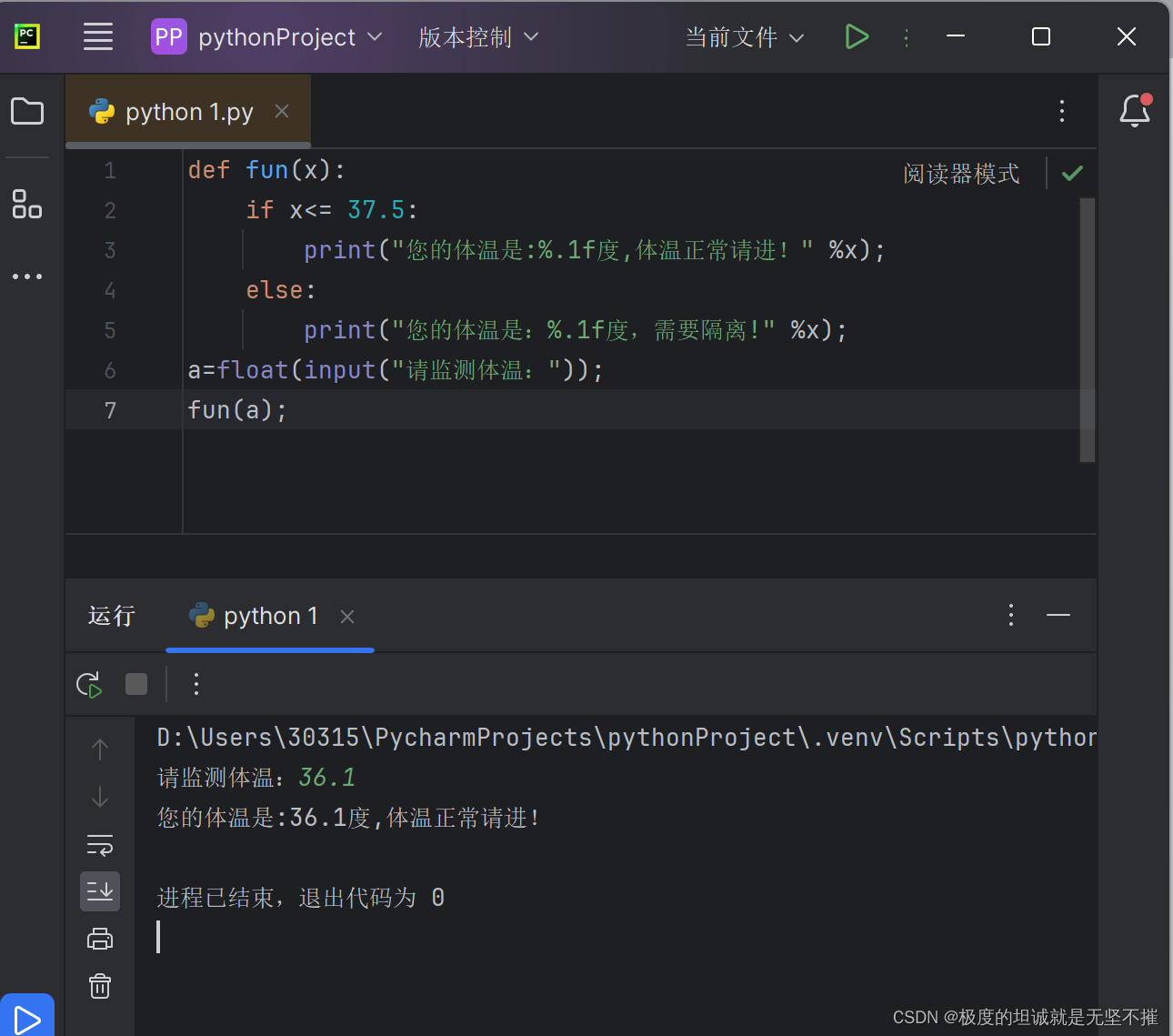
Task: Rerun python 1 with the rerun icon
Action: [89, 684]
